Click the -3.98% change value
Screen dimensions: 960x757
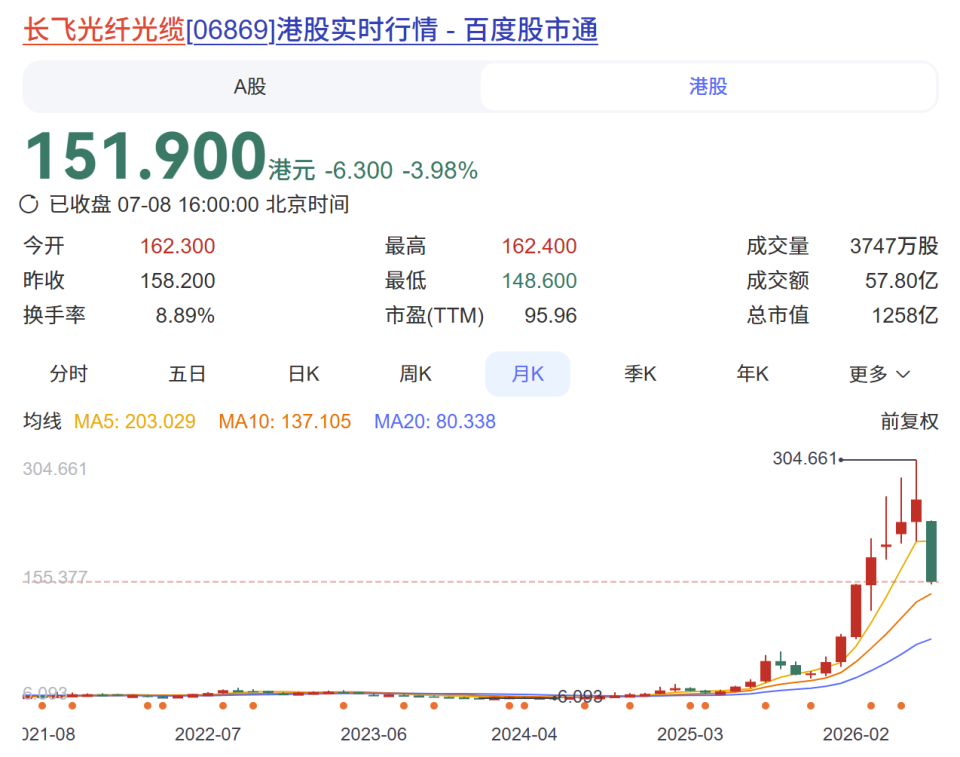pos(440,170)
